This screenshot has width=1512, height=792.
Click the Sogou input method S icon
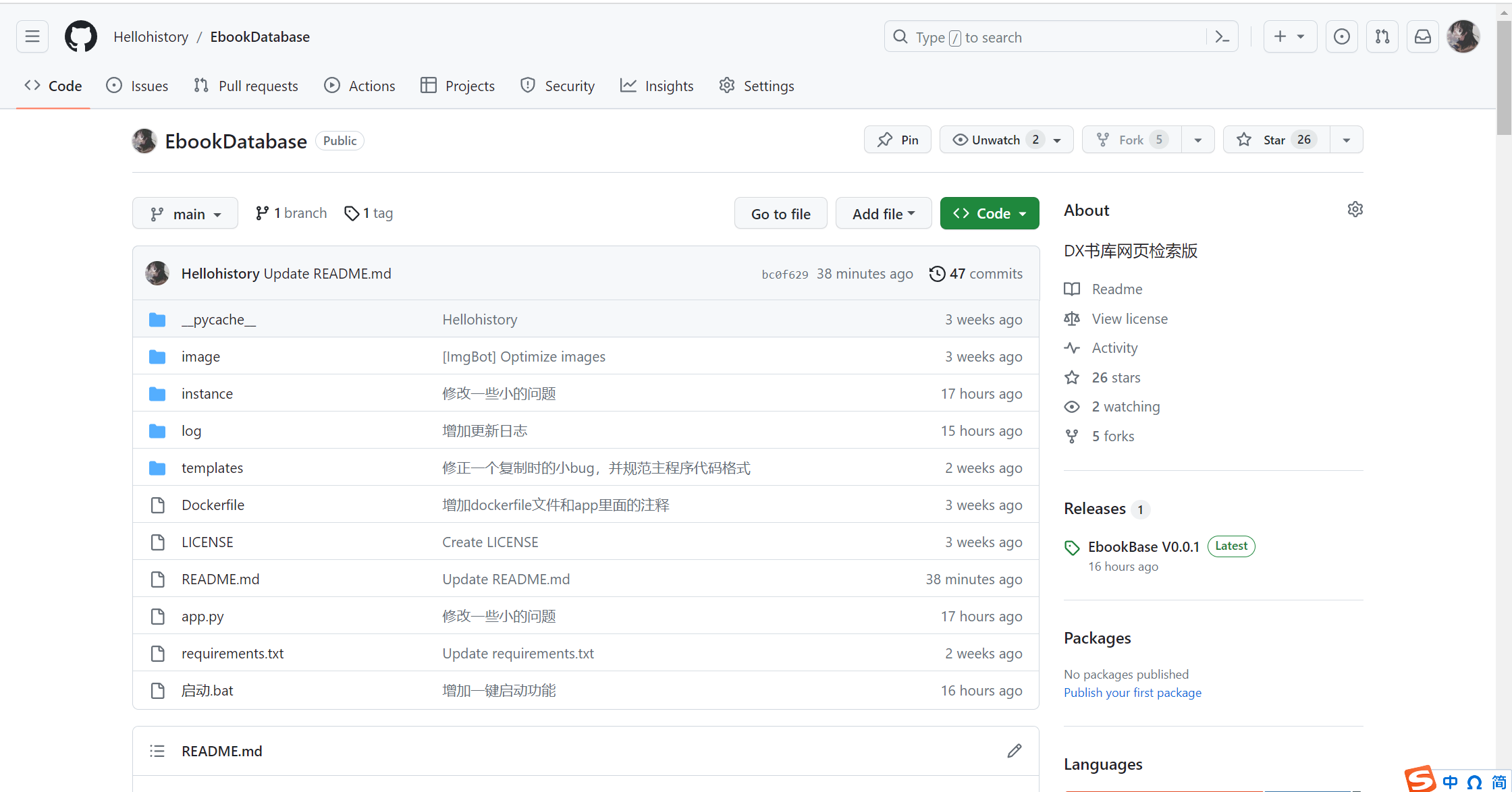point(1420,779)
